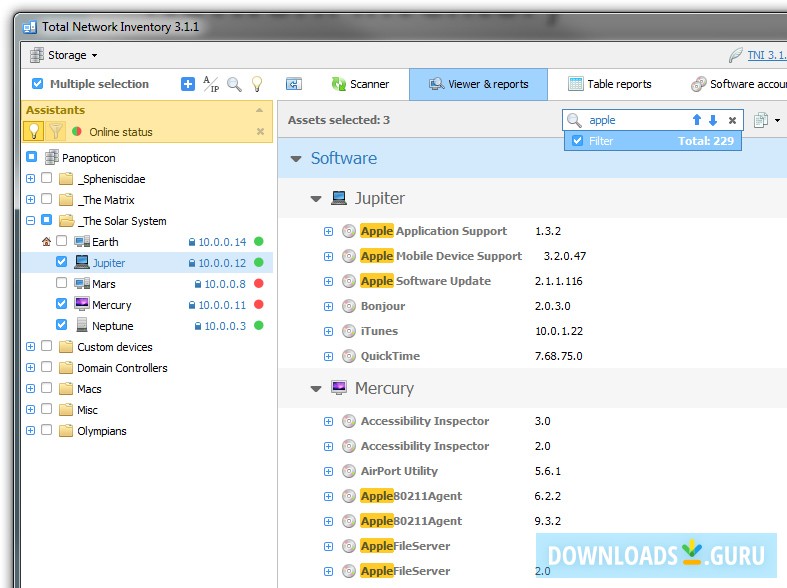Open the TNI 3.1 link
787x588 pixels.
pyautogui.click(x=764, y=55)
